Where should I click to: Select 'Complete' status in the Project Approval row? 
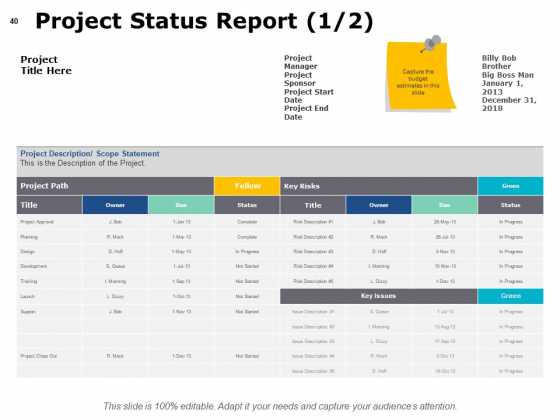click(247, 222)
